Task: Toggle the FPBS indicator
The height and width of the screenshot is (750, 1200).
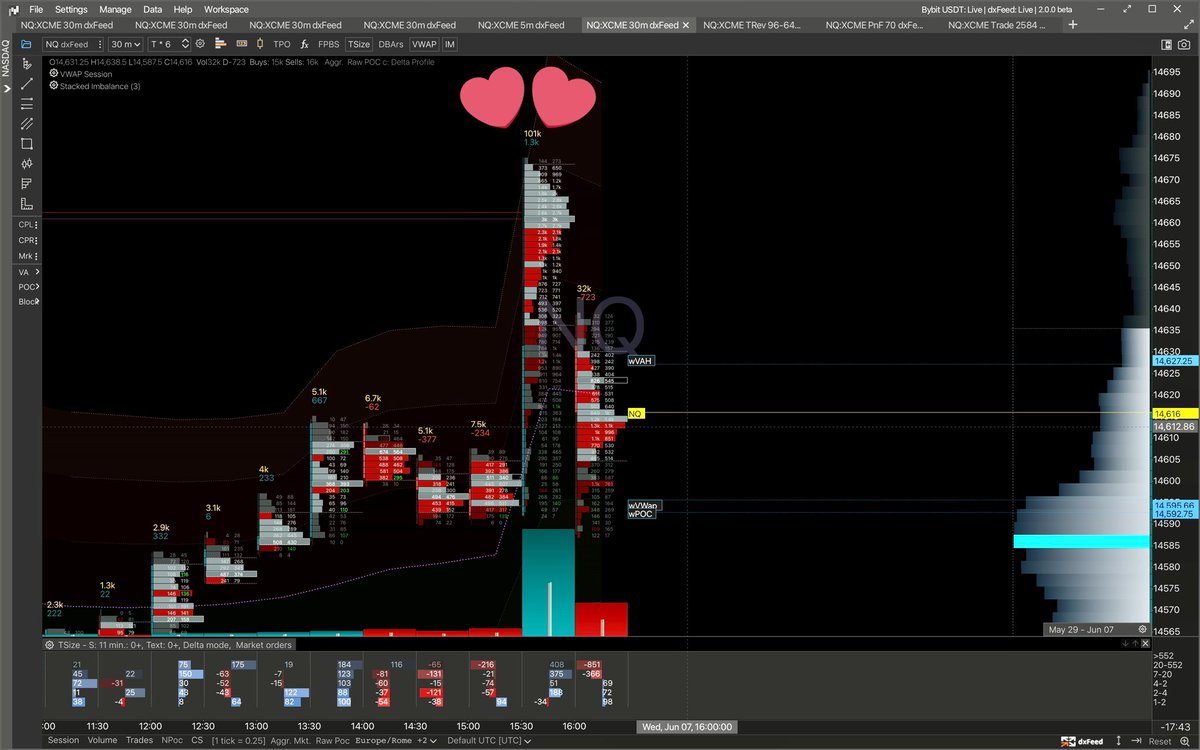Action: 329,44
